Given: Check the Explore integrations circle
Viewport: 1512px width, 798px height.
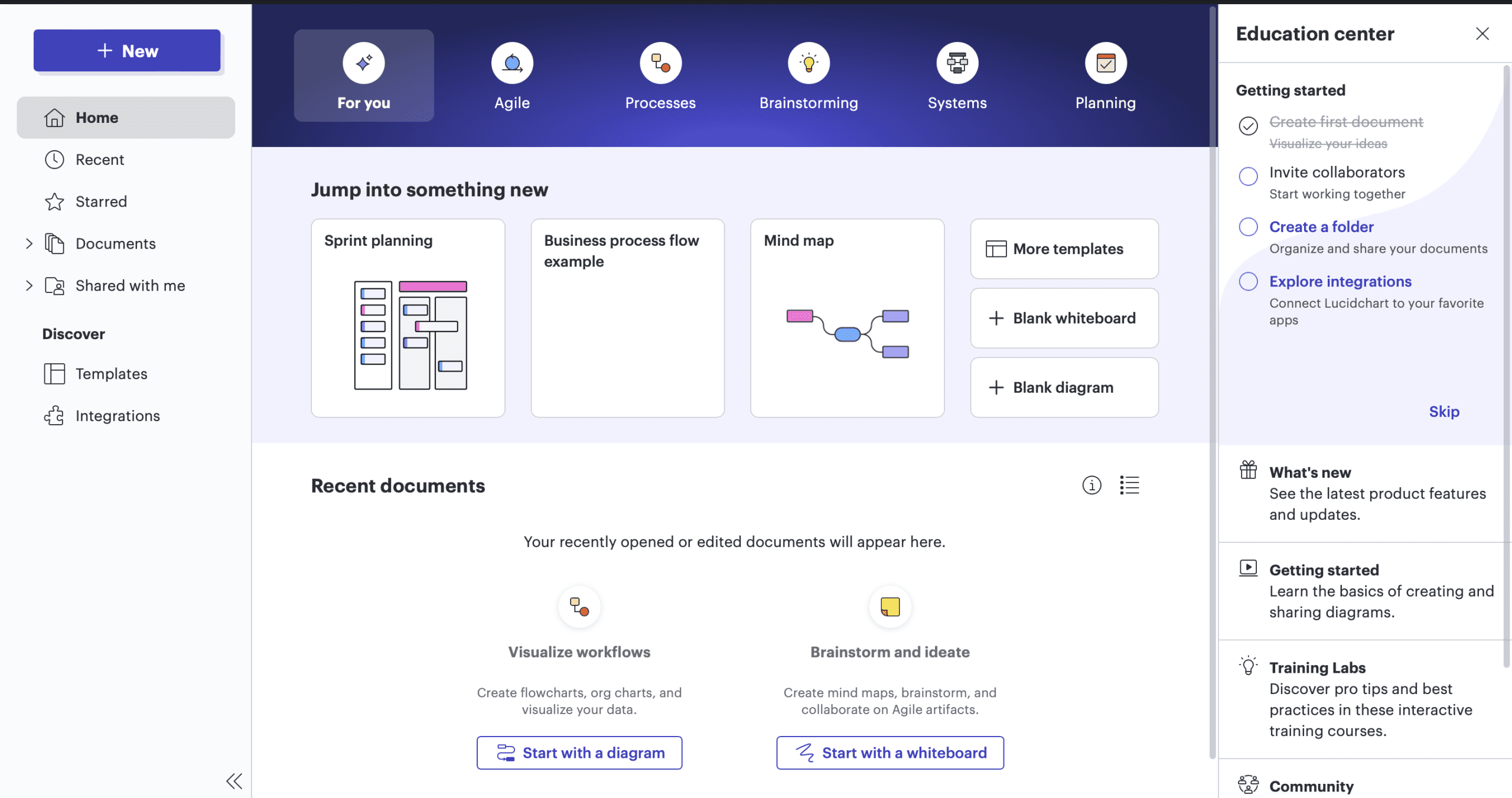Looking at the screenshot, I should 1248,281.
